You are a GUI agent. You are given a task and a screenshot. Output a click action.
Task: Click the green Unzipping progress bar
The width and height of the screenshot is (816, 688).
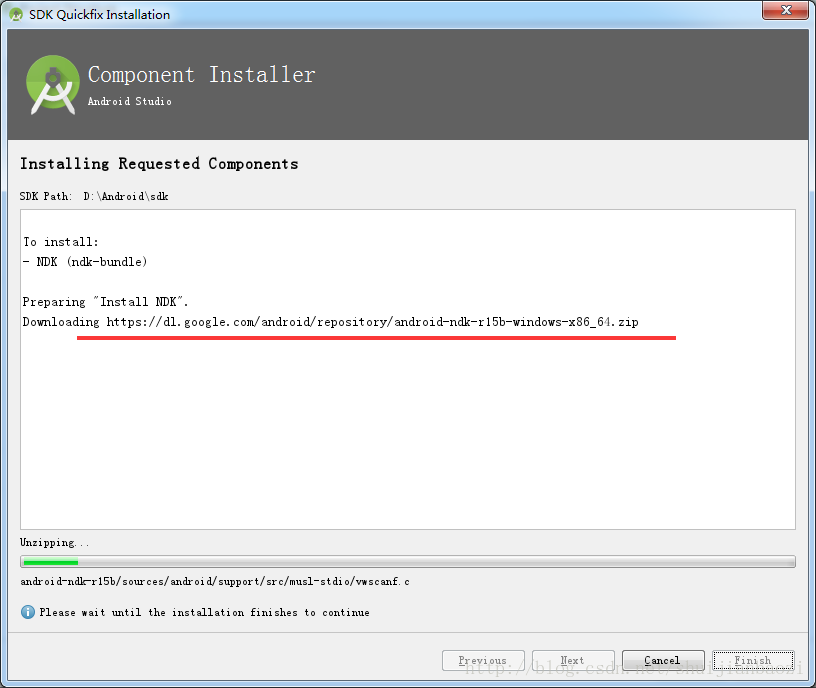click(x=407, y=562)
